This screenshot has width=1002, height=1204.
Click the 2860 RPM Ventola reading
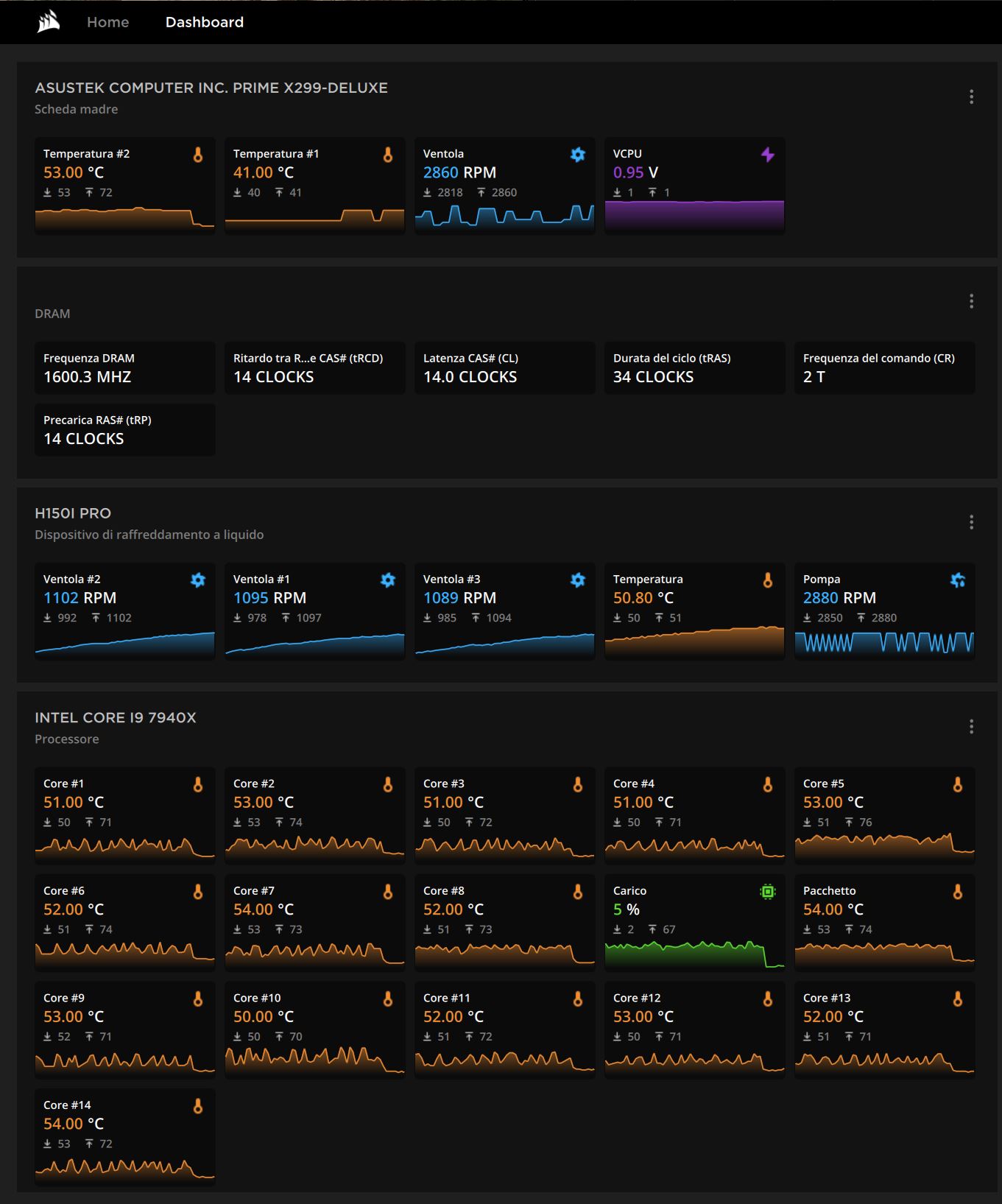point(459,172)
